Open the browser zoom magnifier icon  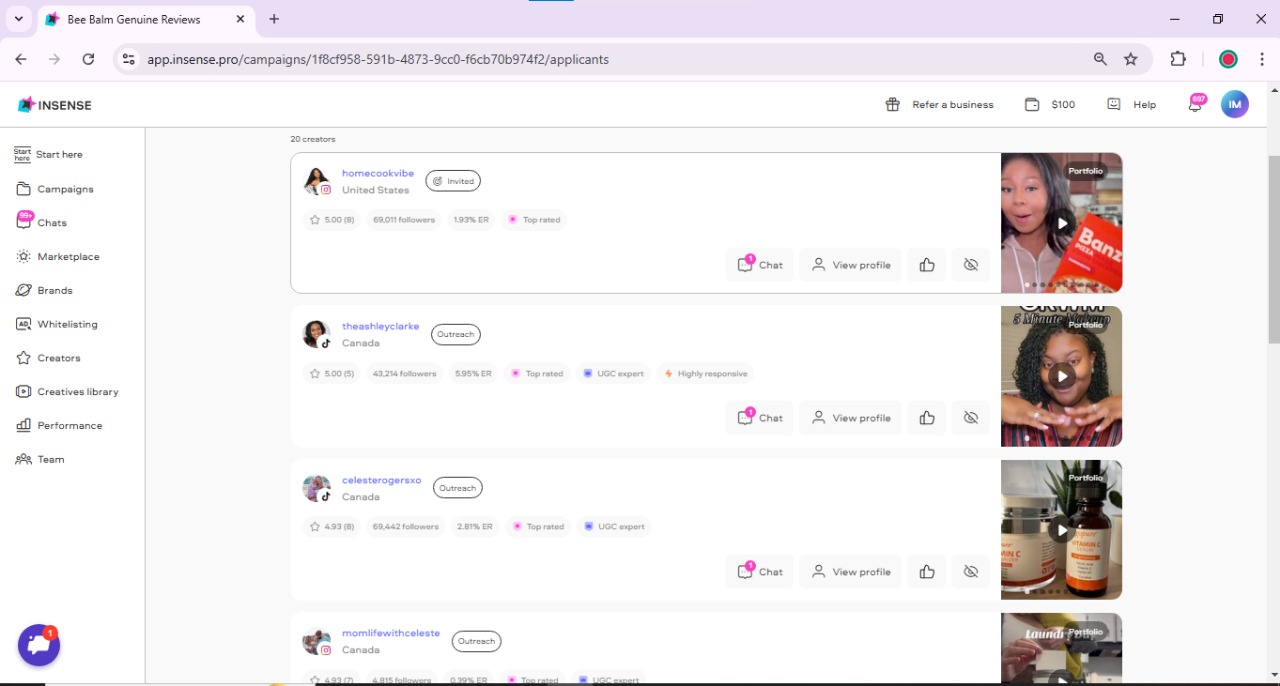(x=1100, y=59)
